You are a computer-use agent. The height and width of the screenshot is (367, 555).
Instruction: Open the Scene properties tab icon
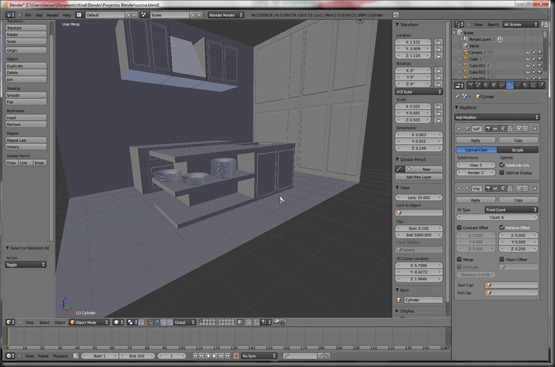[x=478, y=85]
